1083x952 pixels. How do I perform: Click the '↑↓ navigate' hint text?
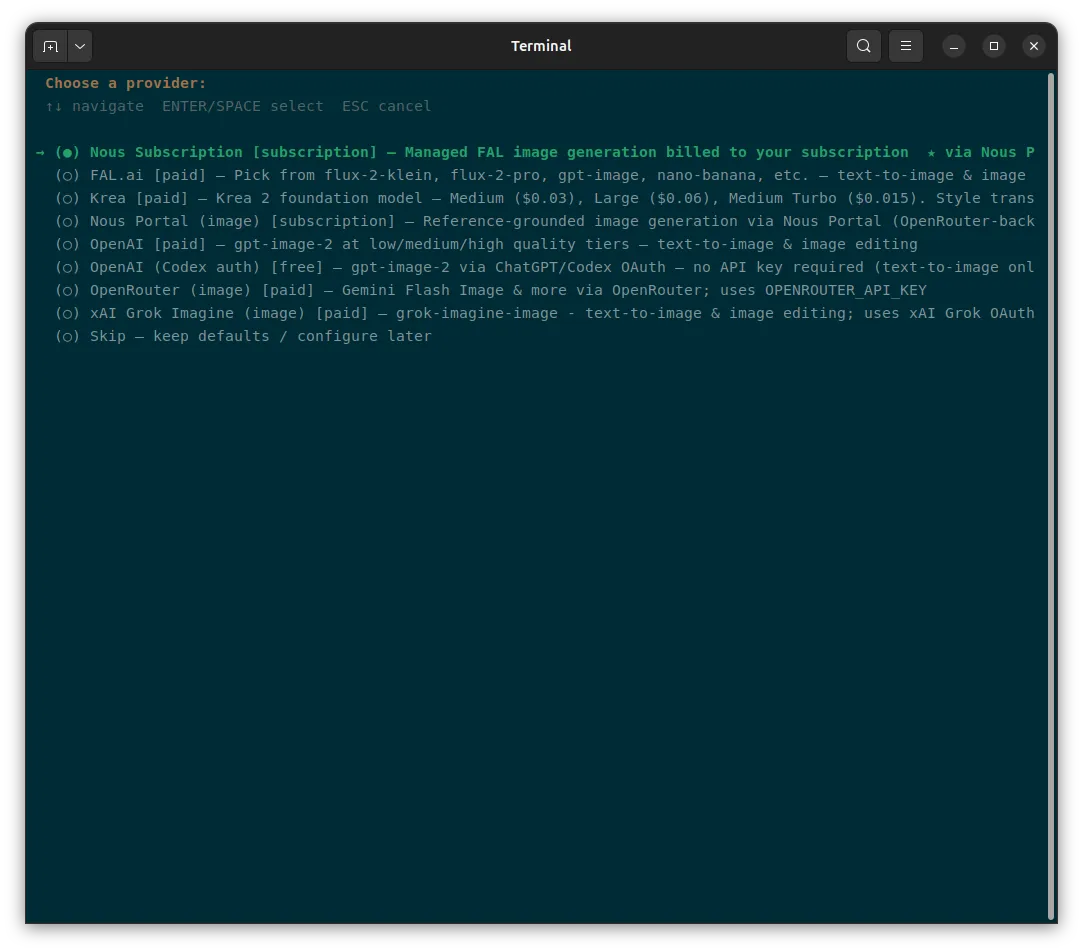coord(95,106)
